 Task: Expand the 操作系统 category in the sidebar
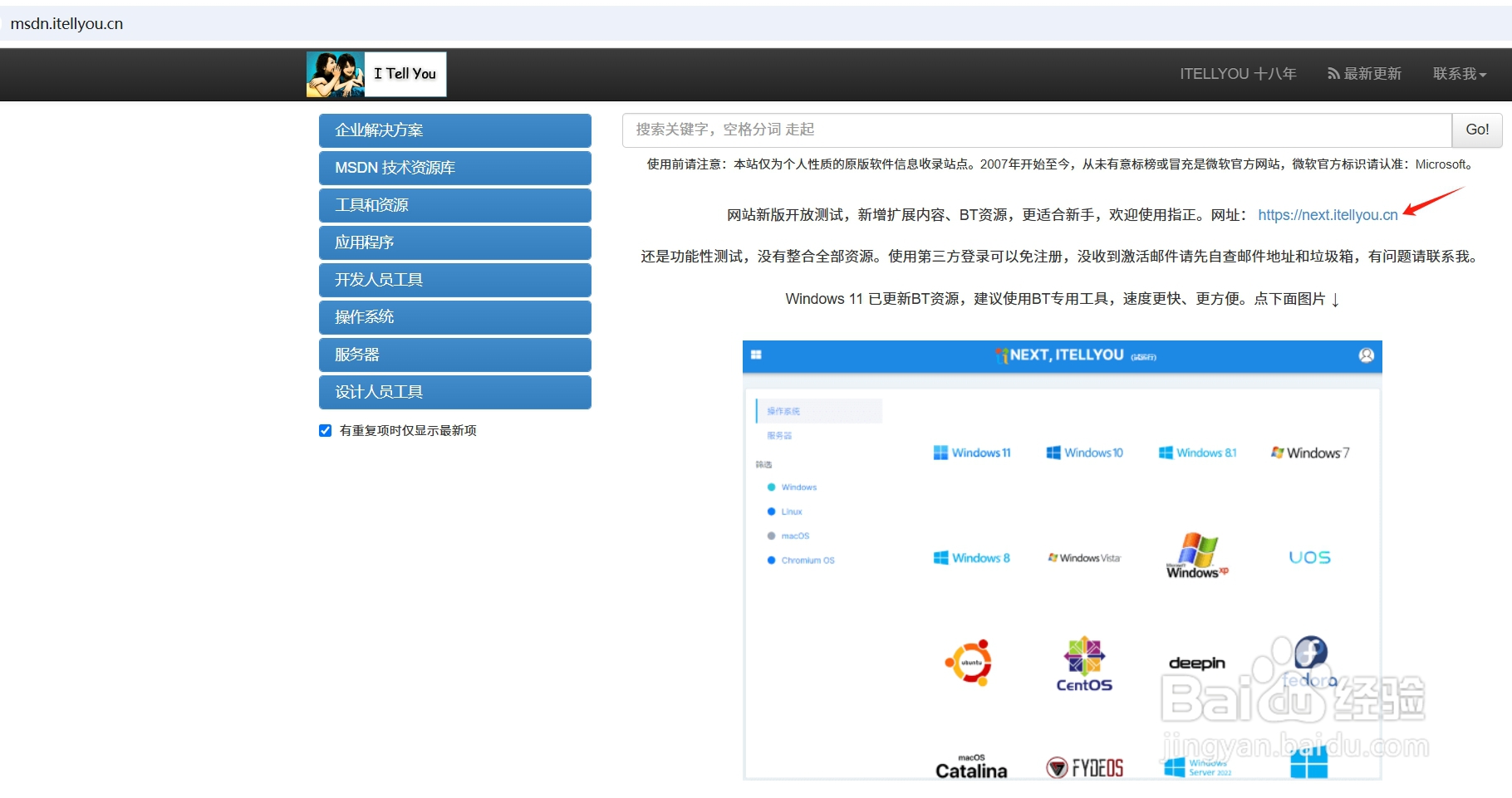click(x=454, y=317)
